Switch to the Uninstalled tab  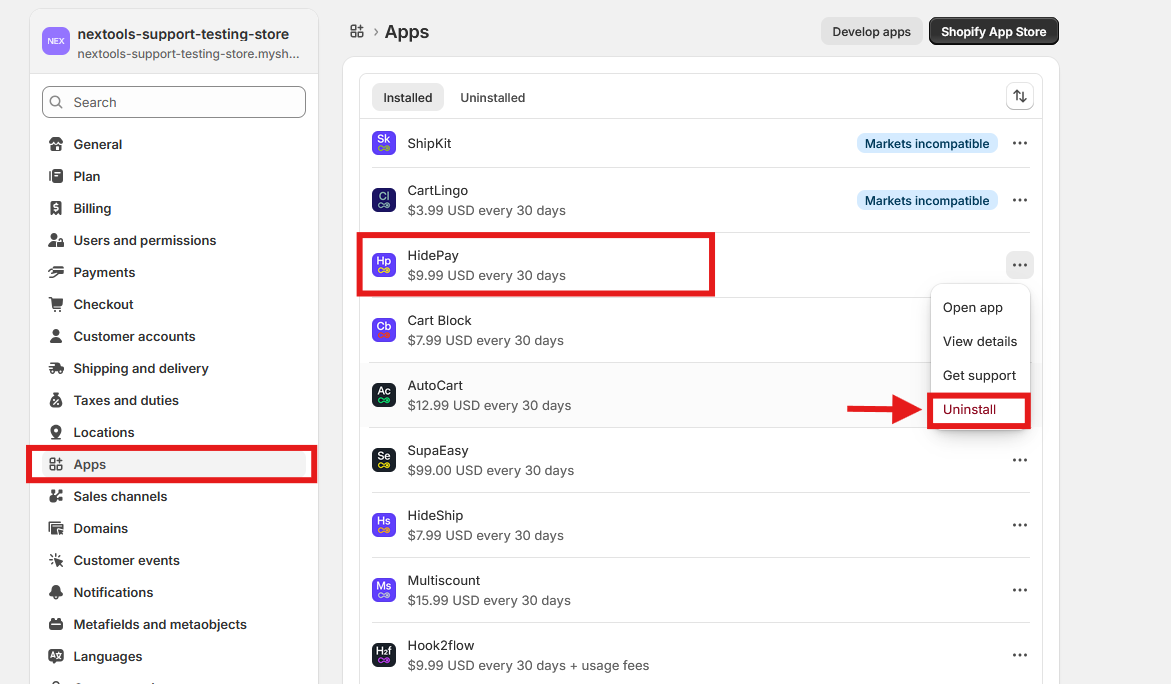tap(492, 97)
